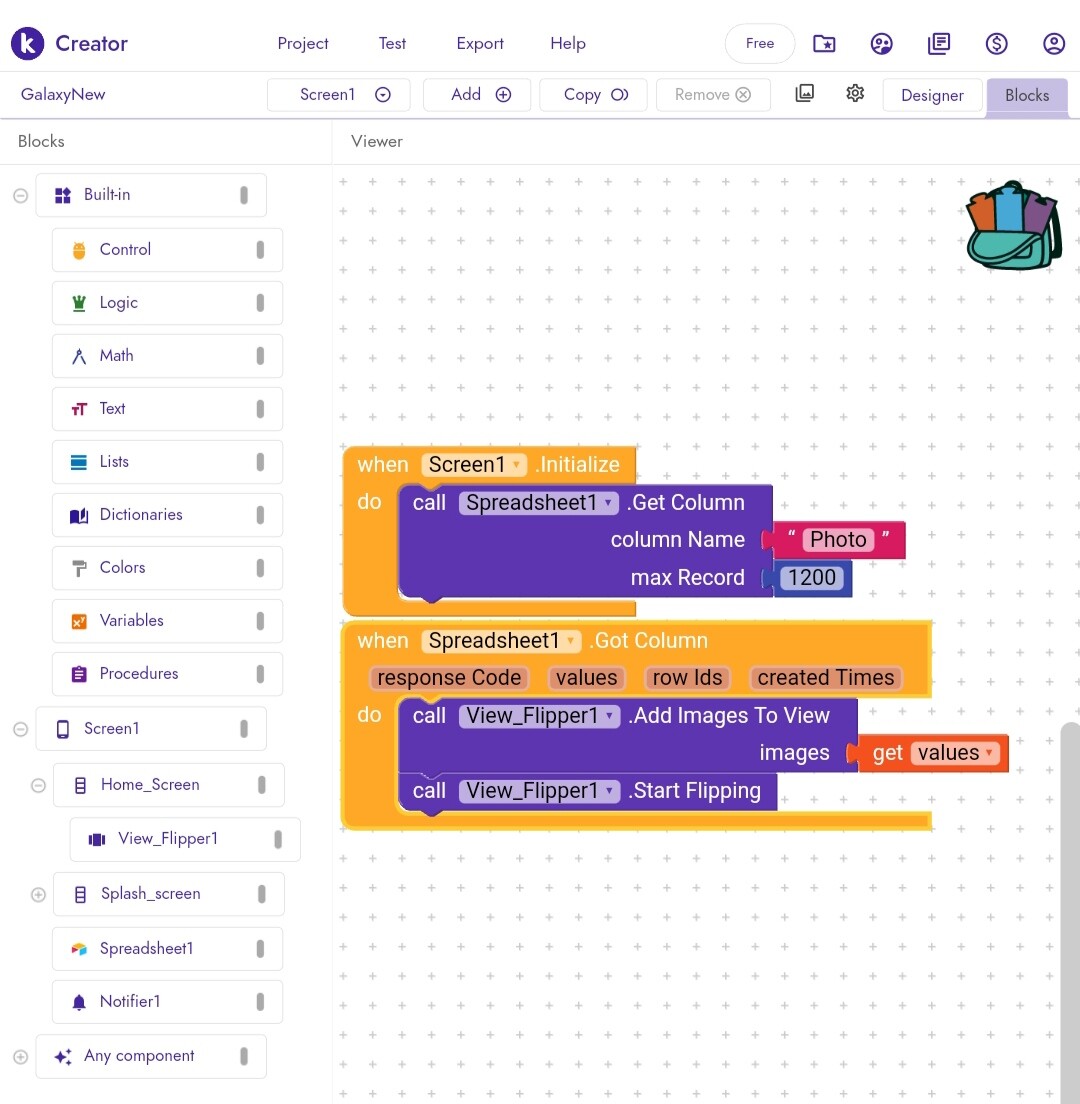Select Splash_screen component in tree
1080x1104 pixels.
[x=169, y=894]
